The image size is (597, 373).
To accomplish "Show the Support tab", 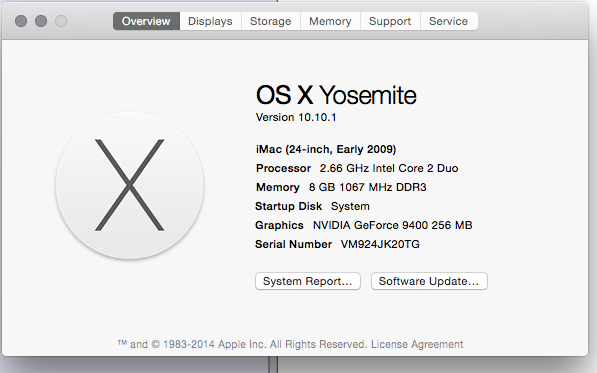I will pyautogui.click(x=390, y=21).
